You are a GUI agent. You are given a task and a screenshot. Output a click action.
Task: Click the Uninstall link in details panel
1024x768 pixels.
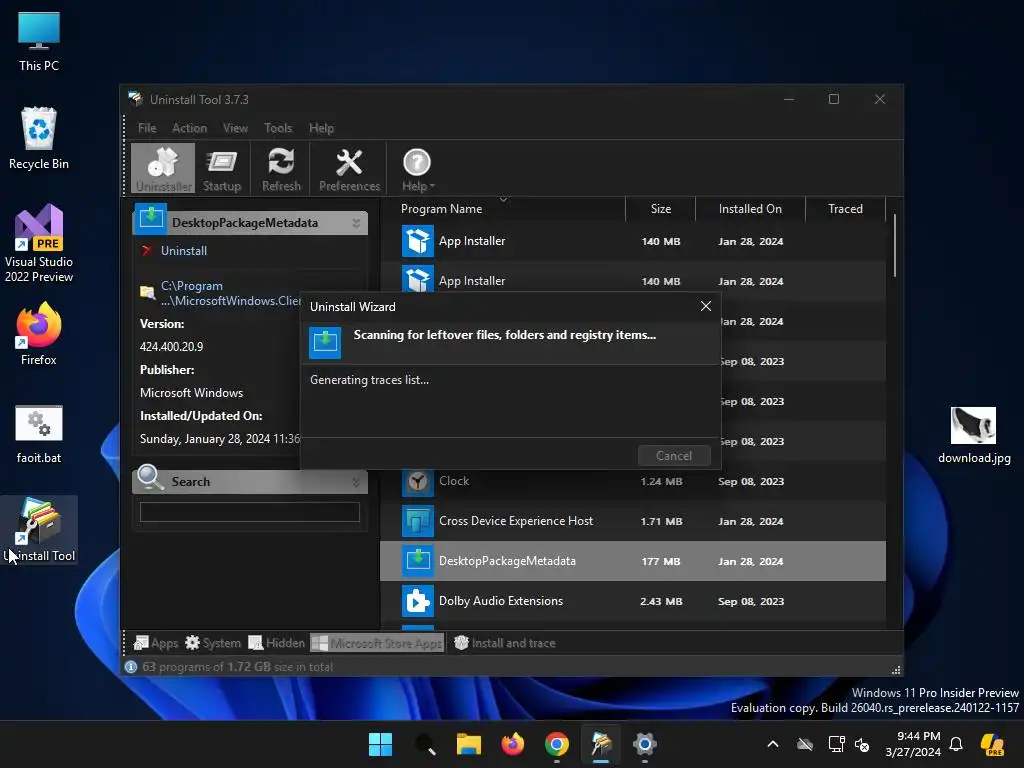coord(184,251)
